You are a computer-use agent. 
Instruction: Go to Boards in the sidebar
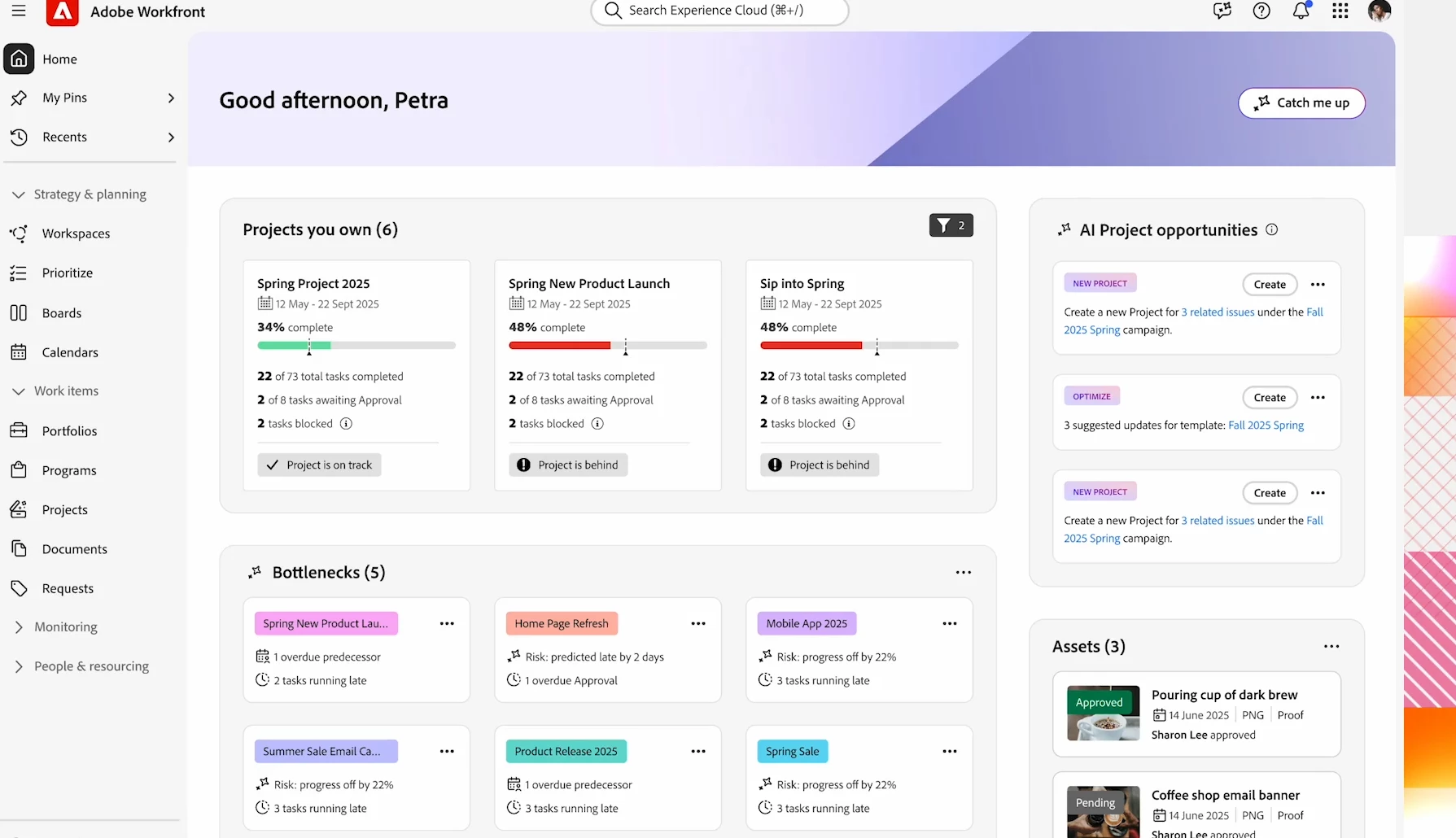62,312
